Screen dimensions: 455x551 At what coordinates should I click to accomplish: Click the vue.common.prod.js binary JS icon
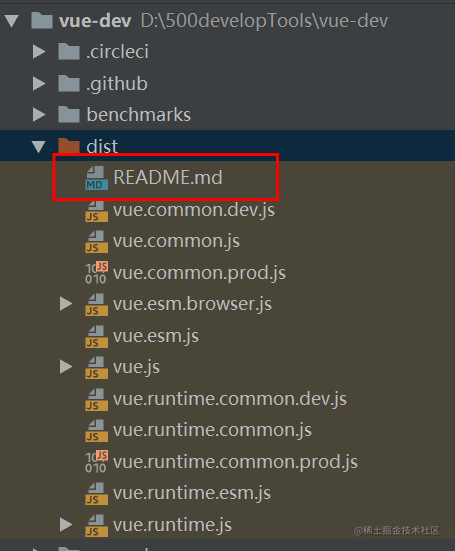(96, 272)
